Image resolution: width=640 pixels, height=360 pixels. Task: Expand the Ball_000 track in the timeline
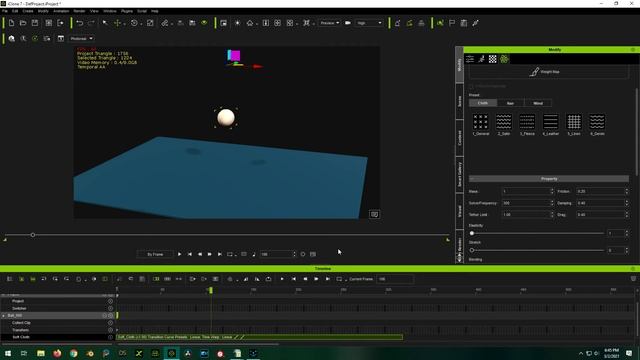coord(4,316)
